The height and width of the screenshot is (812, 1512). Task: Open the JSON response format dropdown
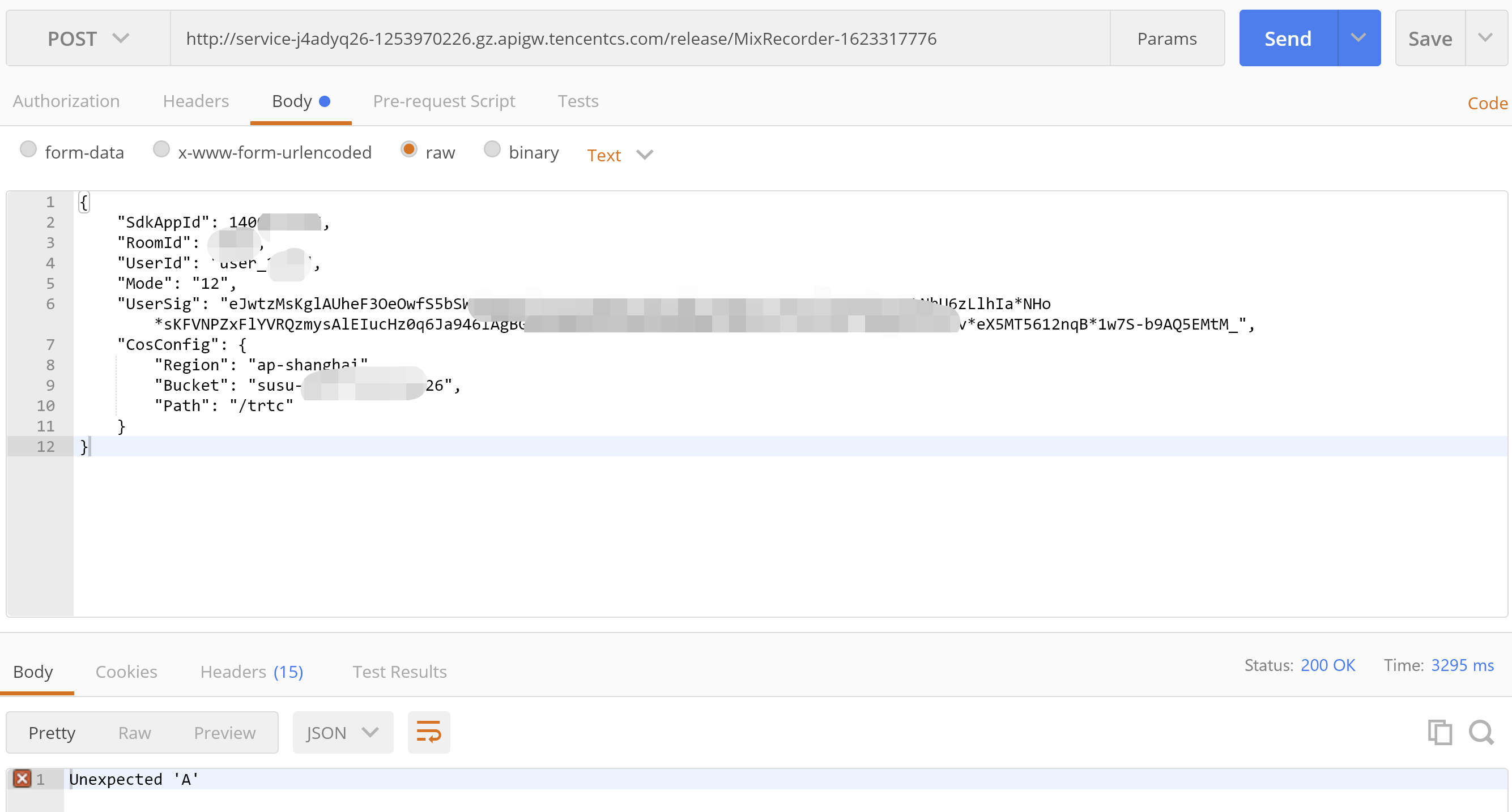[342, 732]
